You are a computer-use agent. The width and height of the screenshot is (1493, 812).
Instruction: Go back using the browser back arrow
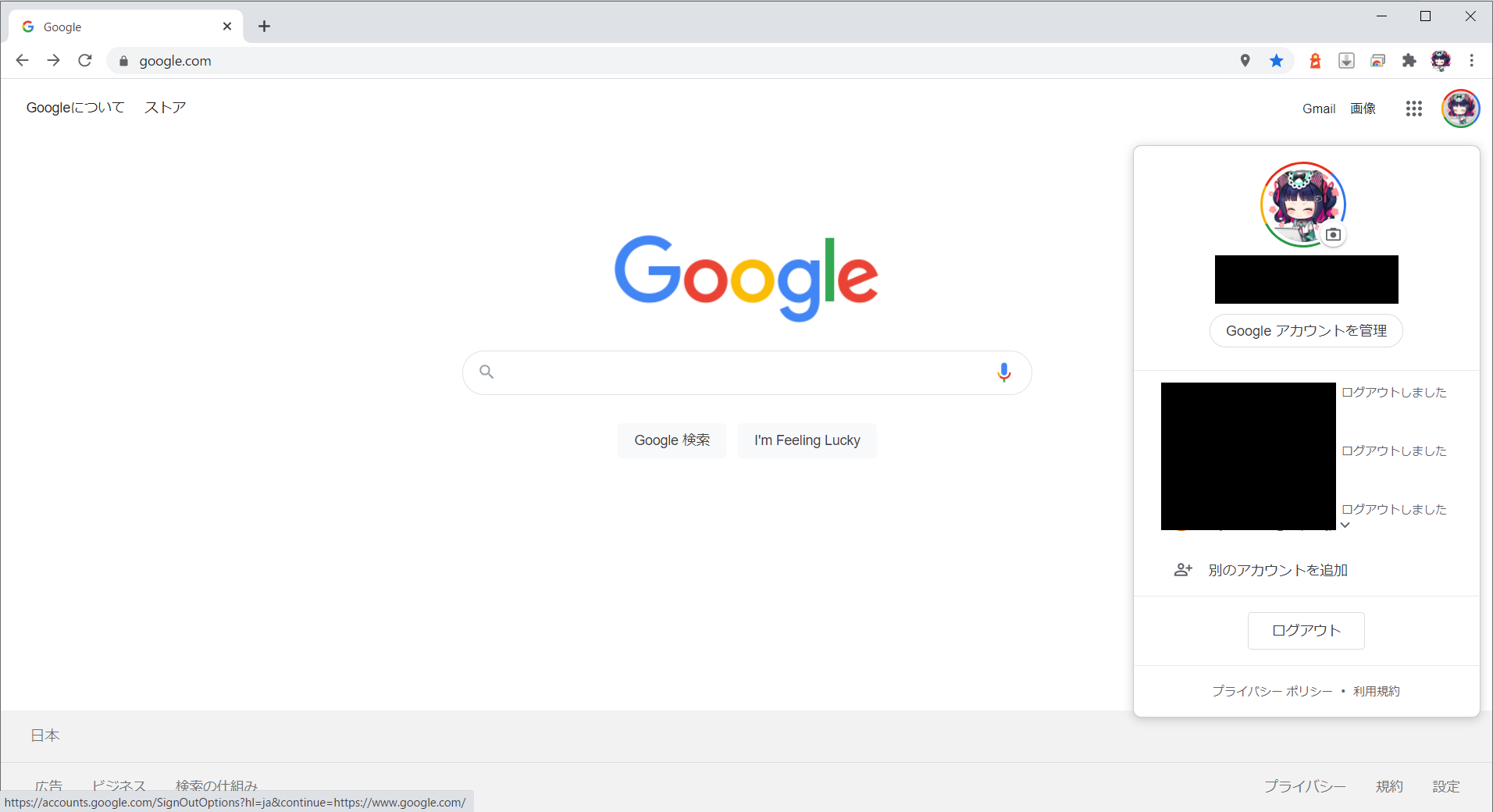coord(22,60)
